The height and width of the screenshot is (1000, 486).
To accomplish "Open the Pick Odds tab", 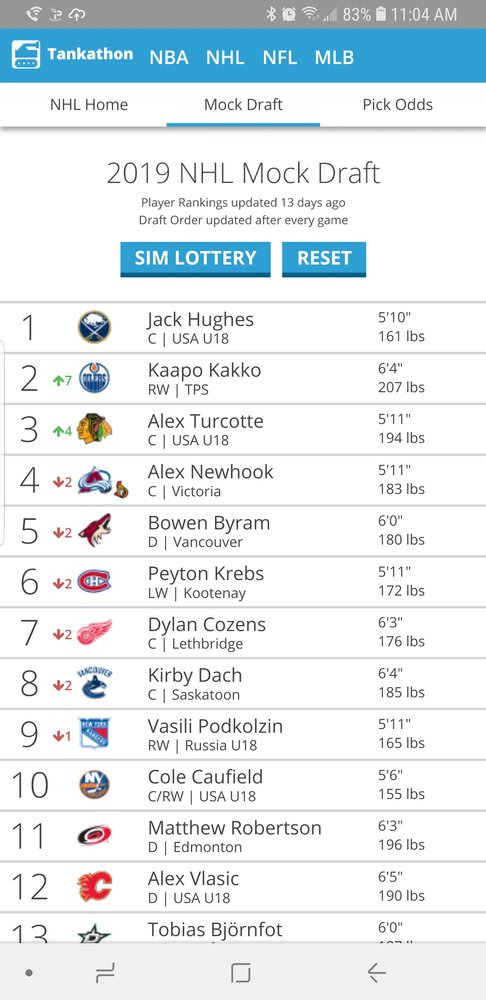I will click(x=397, y=105).
